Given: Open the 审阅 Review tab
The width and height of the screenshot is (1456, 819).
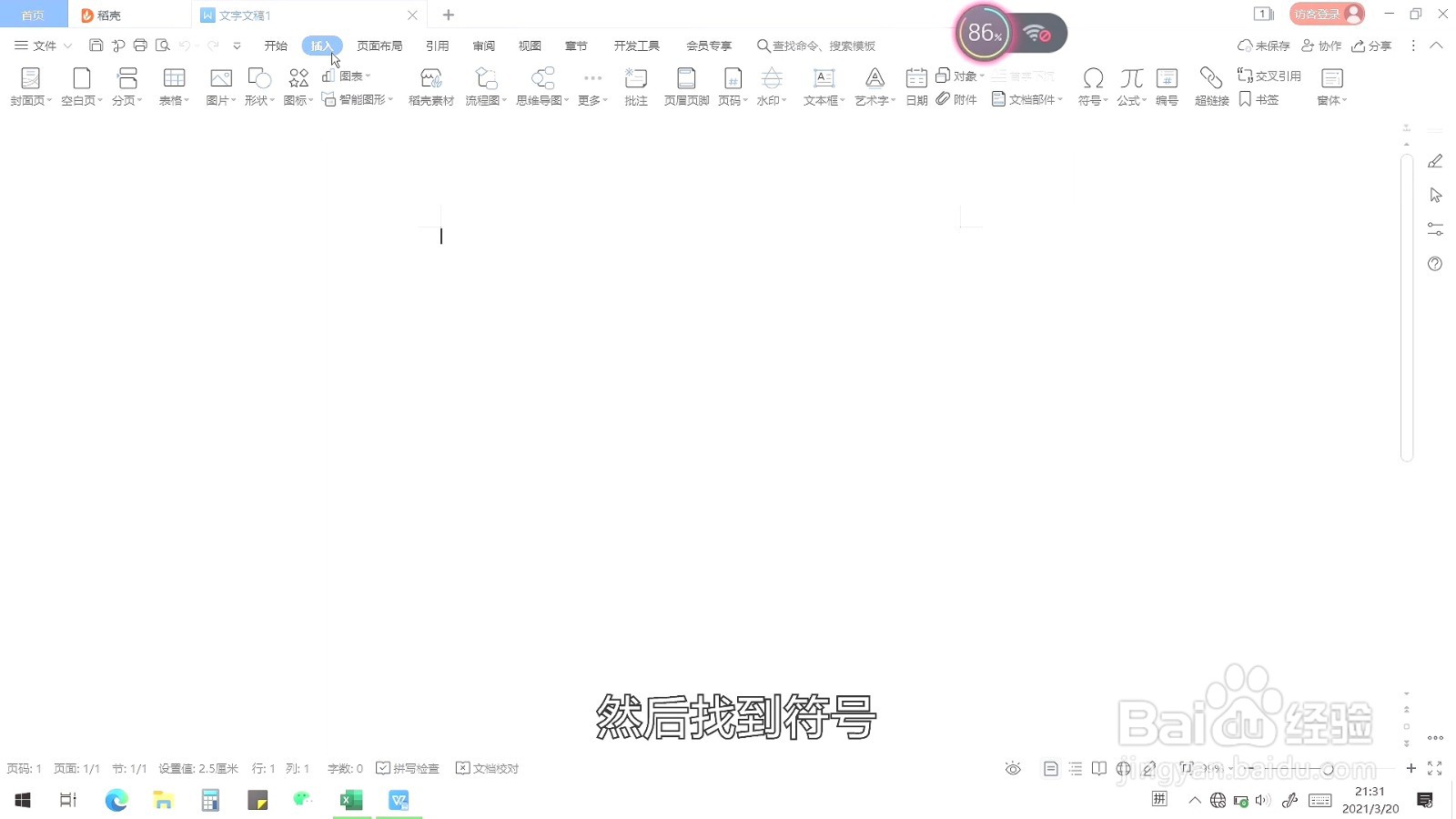Looking at the screenshot, I should (x=484, y=45).
